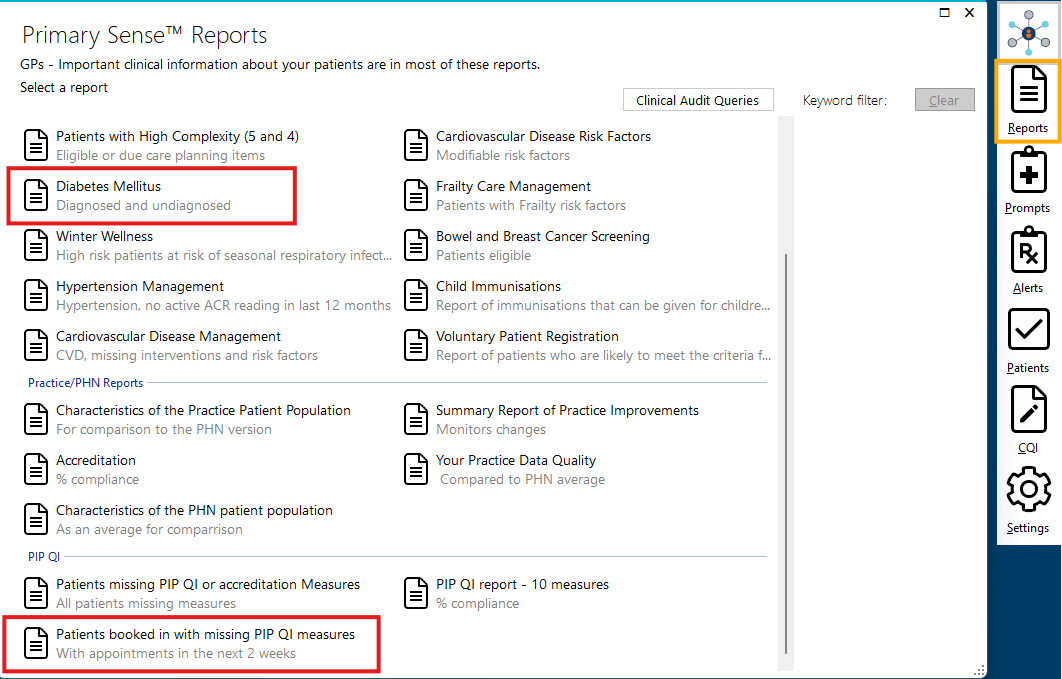Open the Diabetes Mellitus report title
This screenshot has height=679, width=1062.
pos(108,186)
